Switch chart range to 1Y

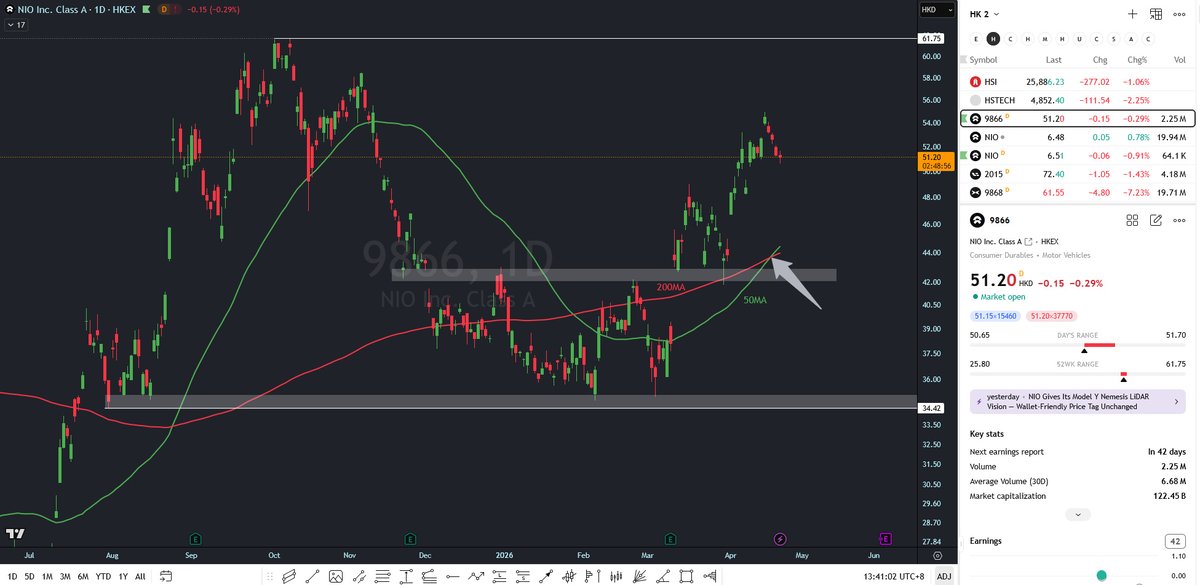[124, 576]
